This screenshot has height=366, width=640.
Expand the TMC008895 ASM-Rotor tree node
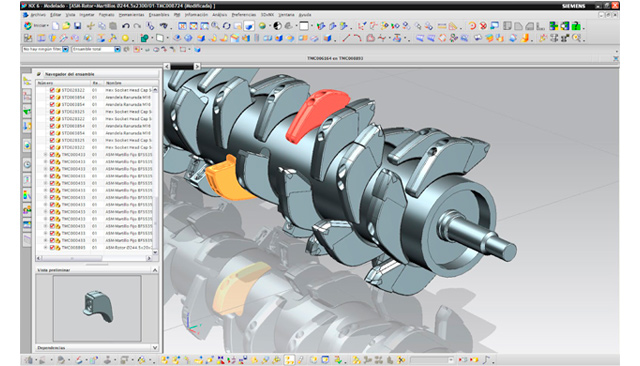pos(46,247)
